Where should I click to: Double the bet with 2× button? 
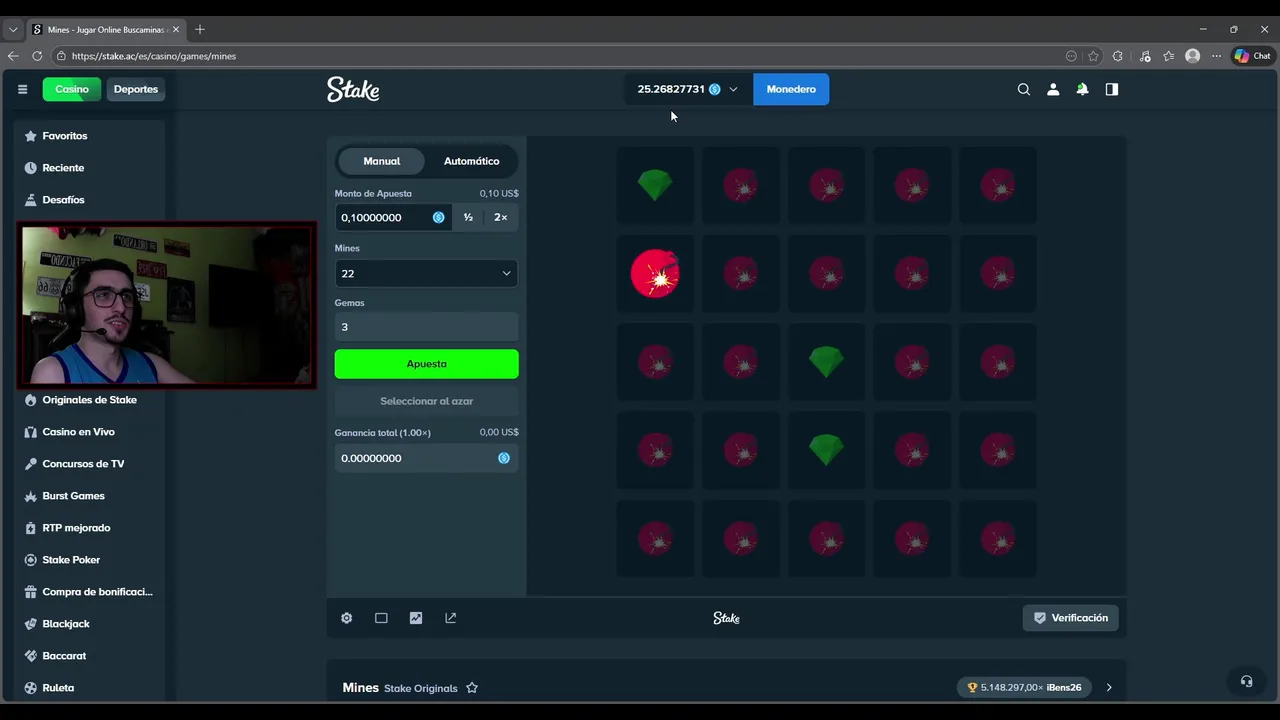point(501,217)
